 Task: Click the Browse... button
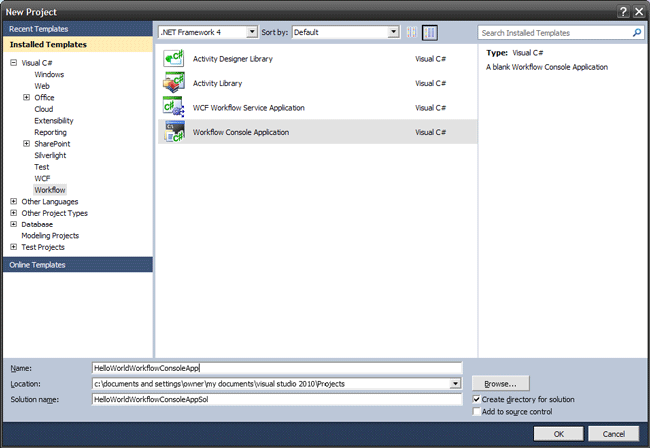pos(500,384)
